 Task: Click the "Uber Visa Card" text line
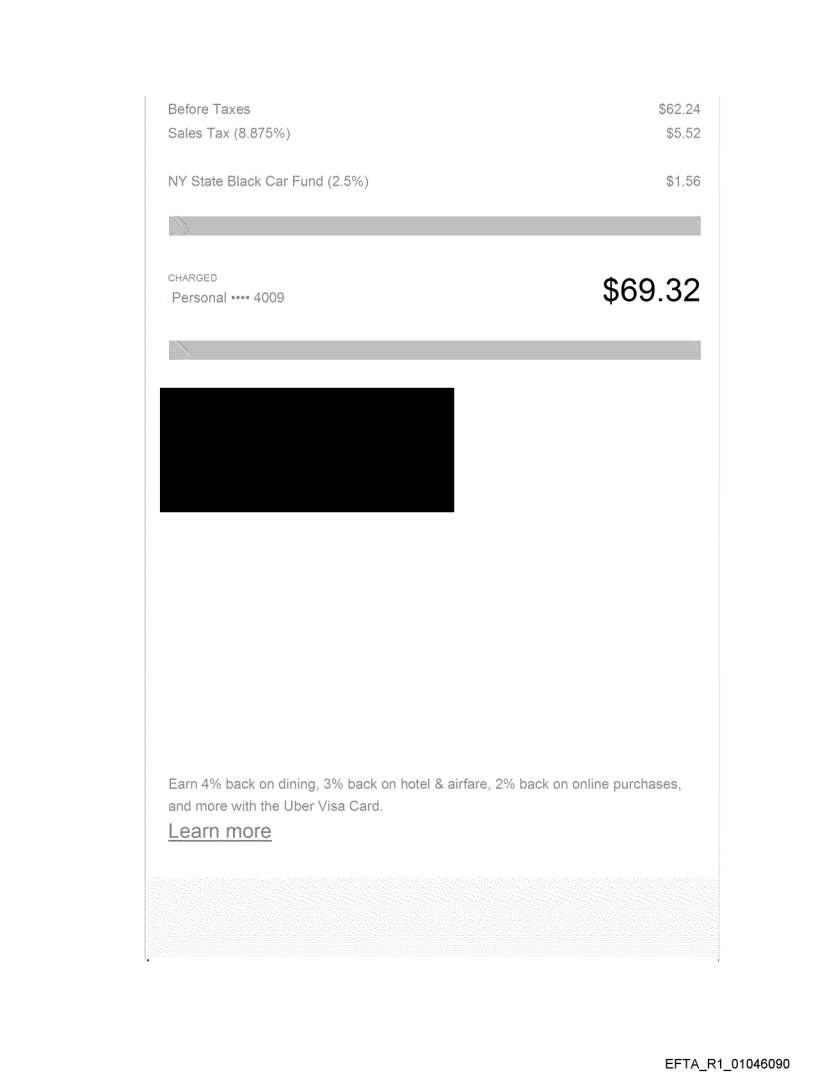[275, 806]
